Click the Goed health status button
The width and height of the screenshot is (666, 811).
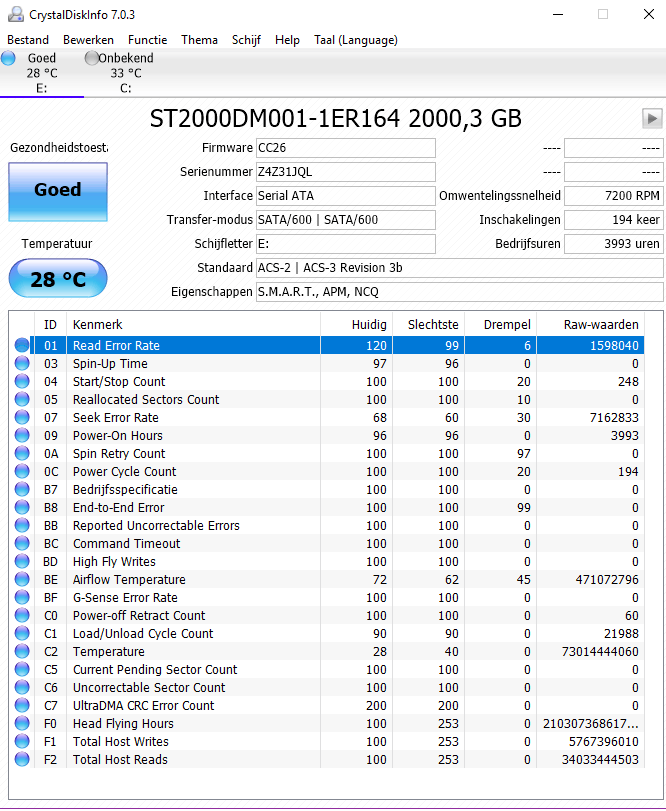point(58,192)
